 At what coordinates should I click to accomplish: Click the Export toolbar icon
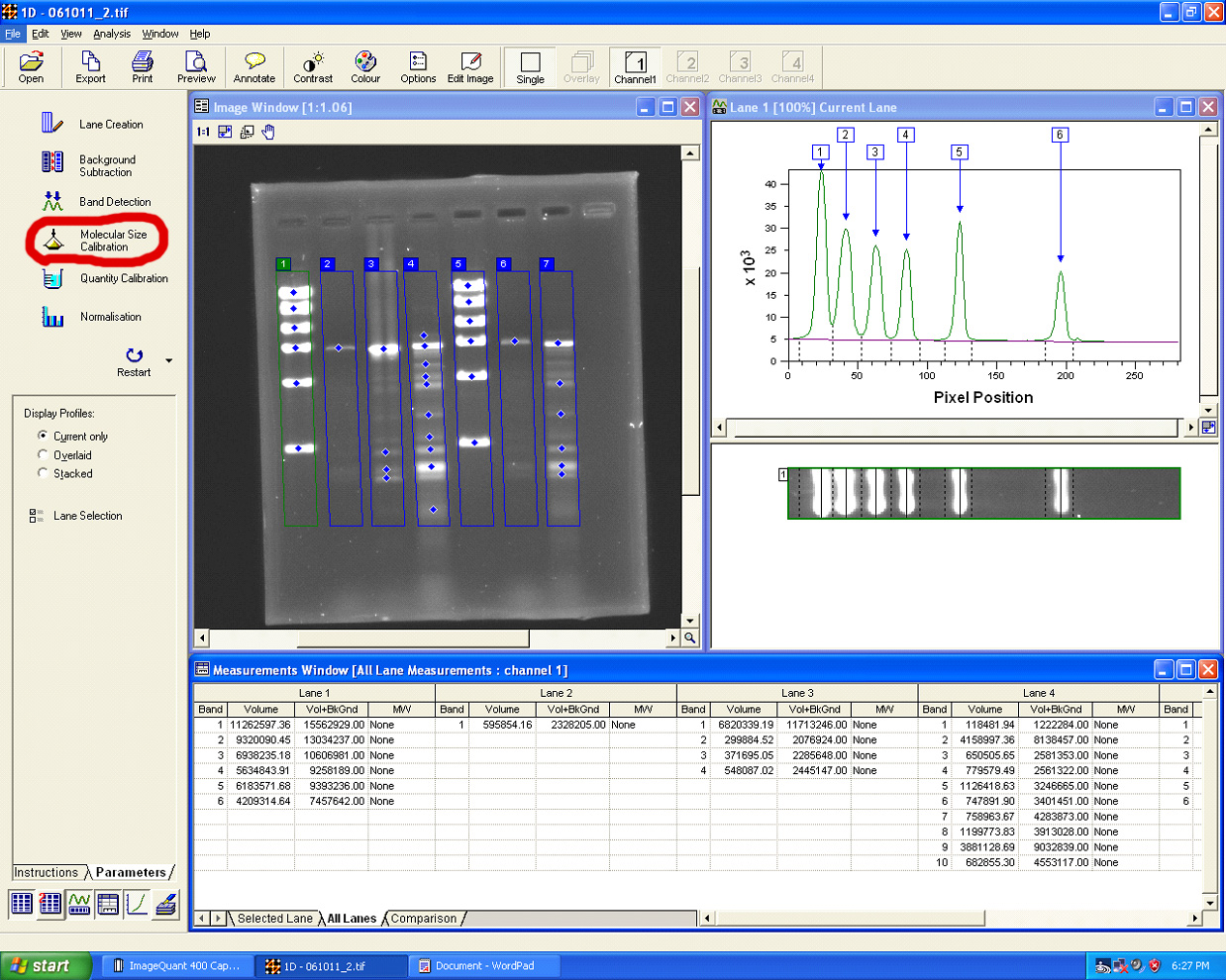point(90,67)
